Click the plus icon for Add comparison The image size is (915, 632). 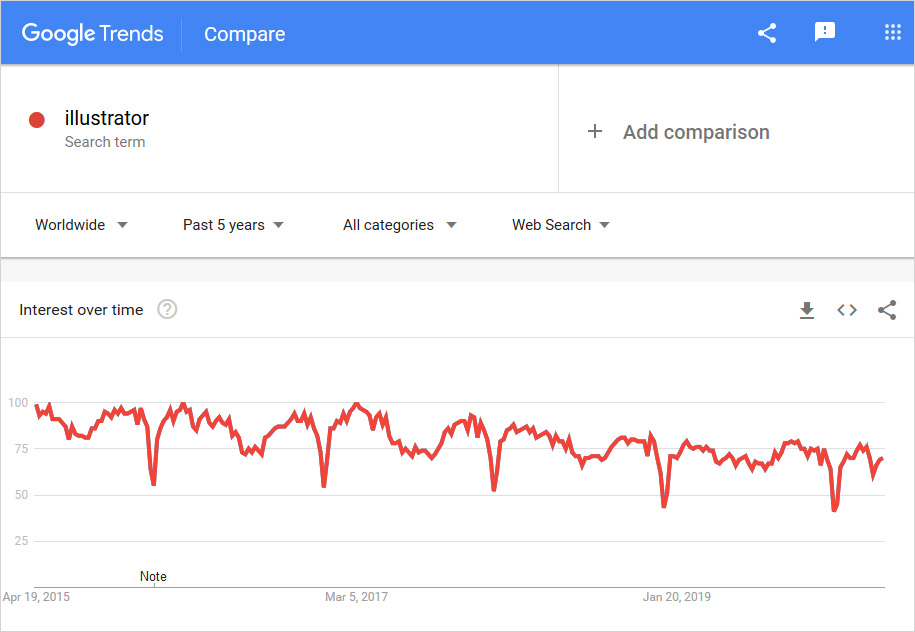click(595, 131)
